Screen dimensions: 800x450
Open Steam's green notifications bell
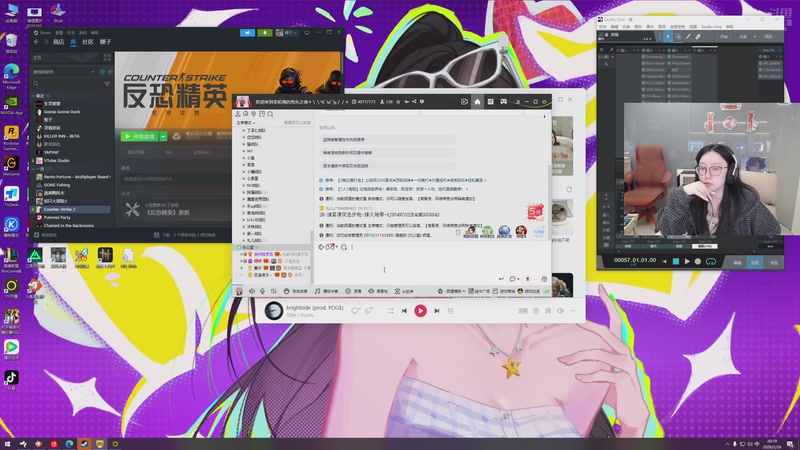(x=265, y=33)
